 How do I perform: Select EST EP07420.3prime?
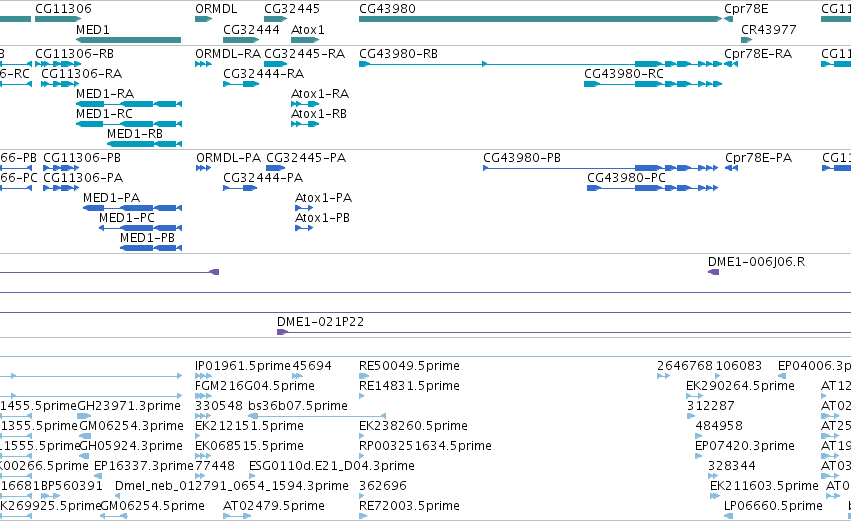point(699,456)
